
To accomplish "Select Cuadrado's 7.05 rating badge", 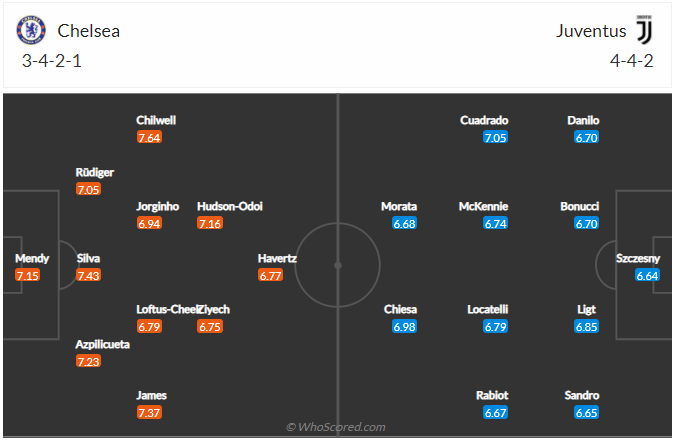I will coord(494,138).
